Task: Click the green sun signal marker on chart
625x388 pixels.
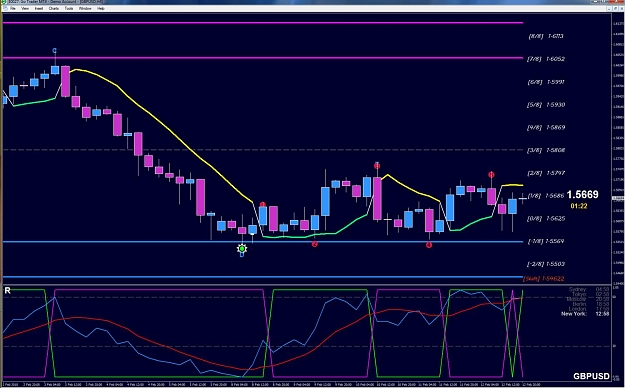Action: click(x=242, y=249)
